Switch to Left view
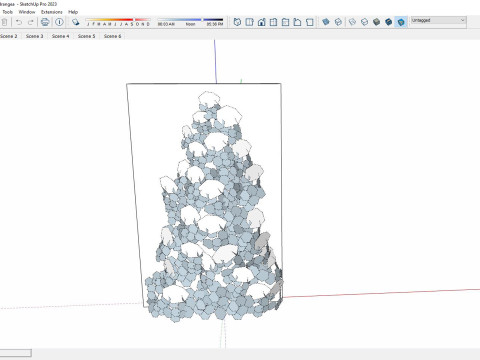Screen dimensions: 480x360 tap(297, 22)
